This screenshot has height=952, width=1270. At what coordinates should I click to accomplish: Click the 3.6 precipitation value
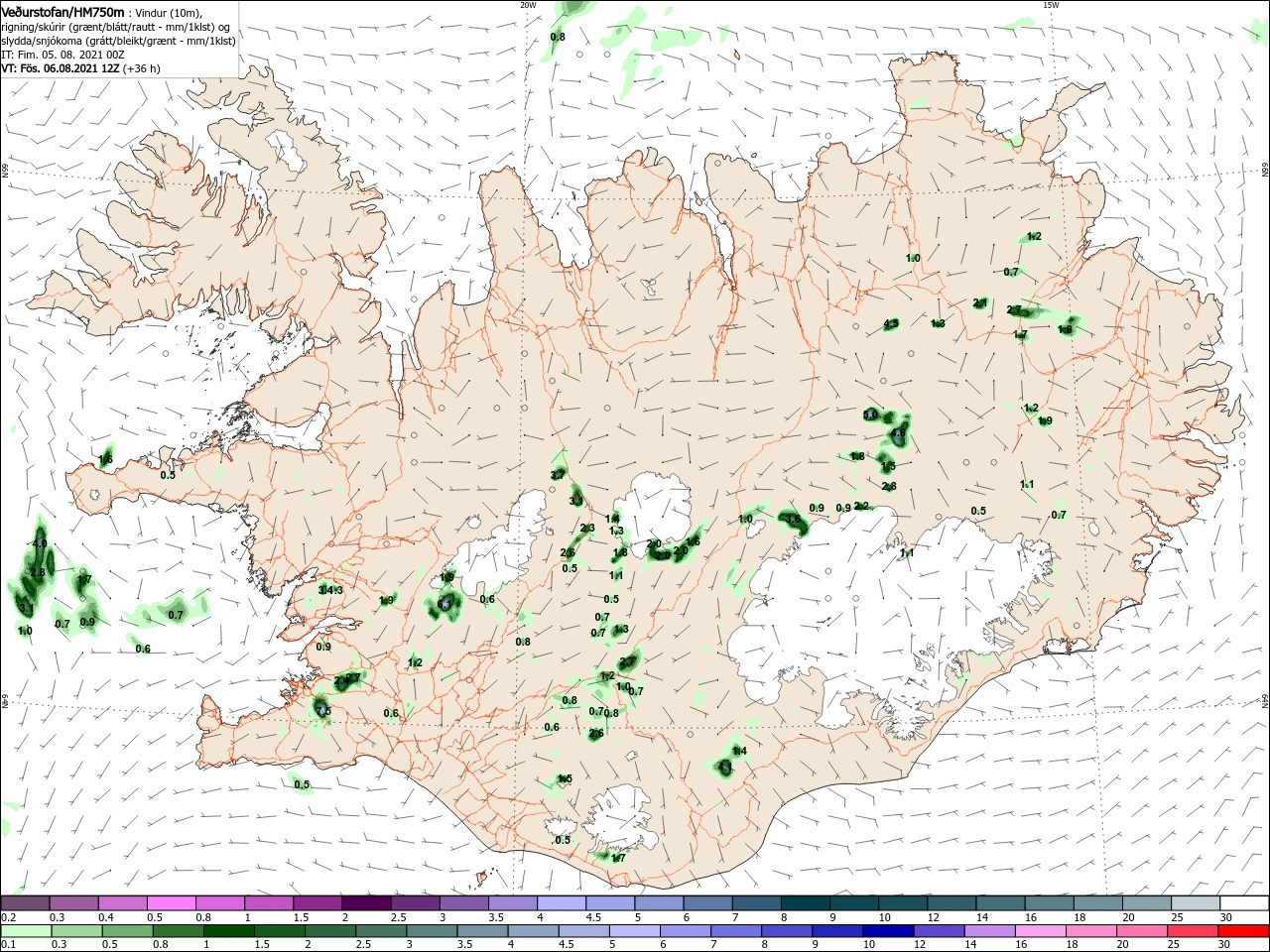(792, 519)
